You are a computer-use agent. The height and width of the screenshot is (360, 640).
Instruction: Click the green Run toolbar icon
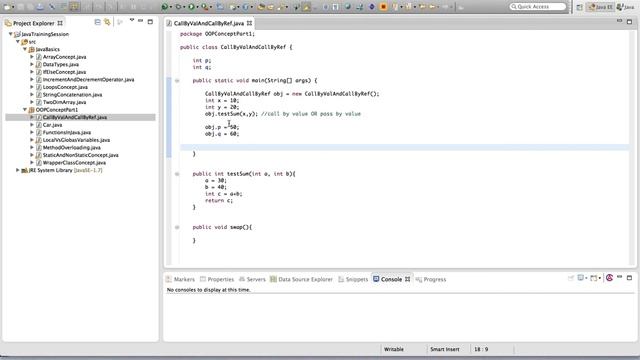tap(191, 7)
